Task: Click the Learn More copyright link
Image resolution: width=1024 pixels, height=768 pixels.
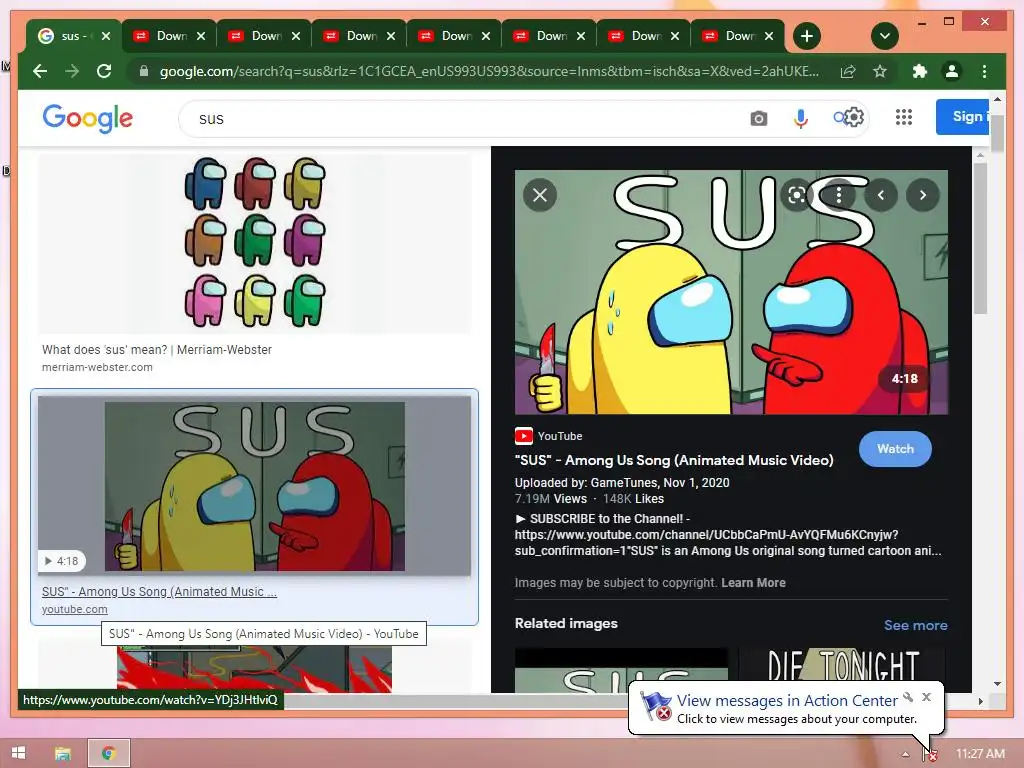Action: (753, 583)
